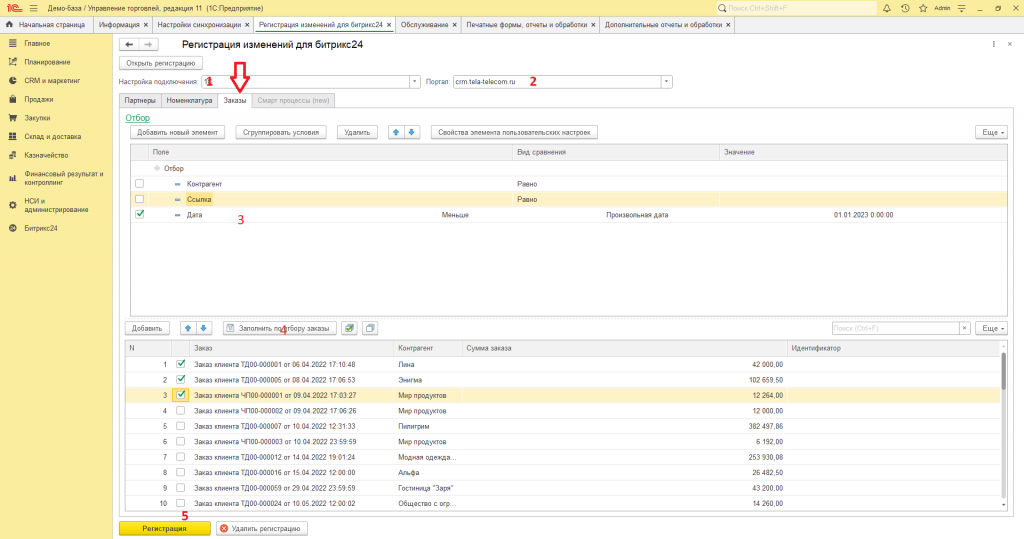Move order row down in lower toolbar

pos(204,328)
